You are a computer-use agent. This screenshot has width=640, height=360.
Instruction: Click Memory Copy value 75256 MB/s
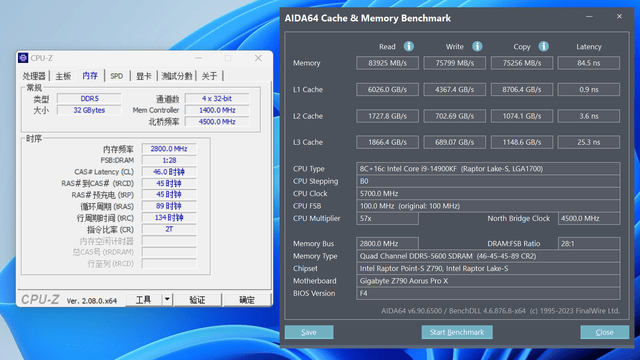point(522,63)
